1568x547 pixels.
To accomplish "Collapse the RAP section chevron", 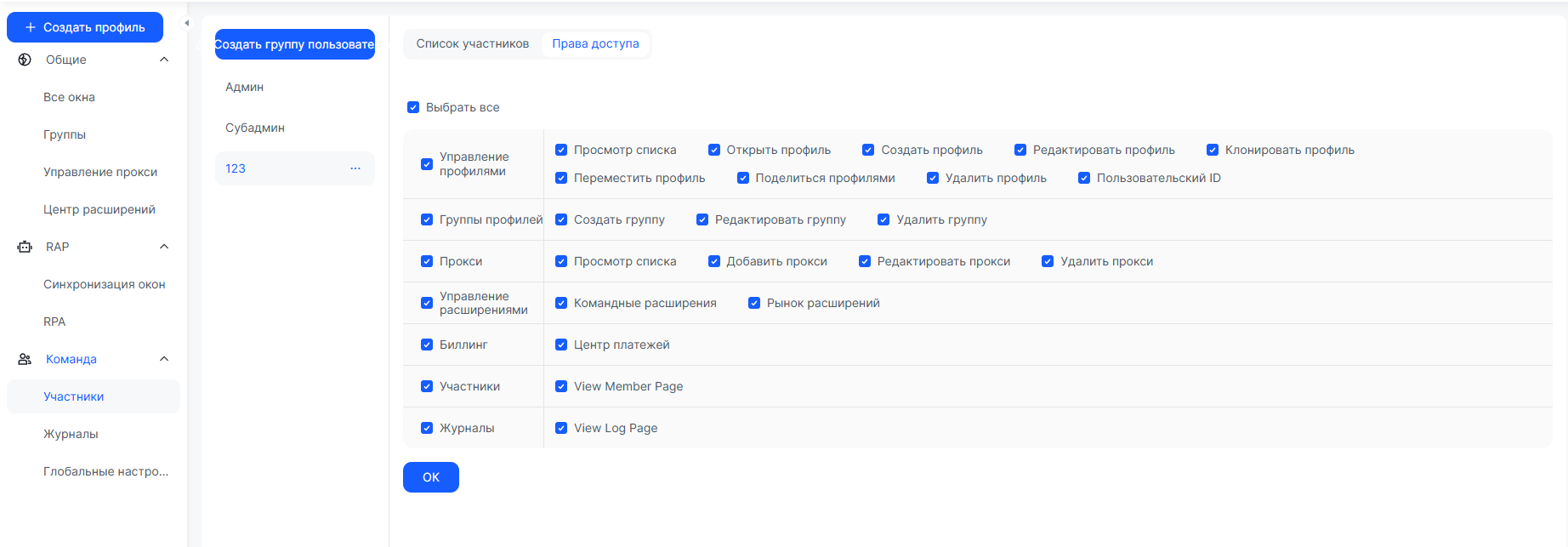I will [x=164, y=247].
